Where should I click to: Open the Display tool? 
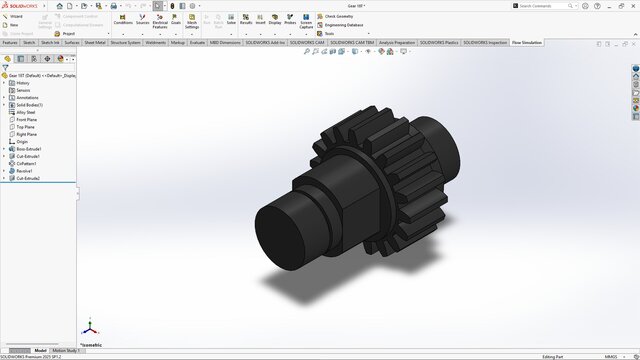[275, 20]
